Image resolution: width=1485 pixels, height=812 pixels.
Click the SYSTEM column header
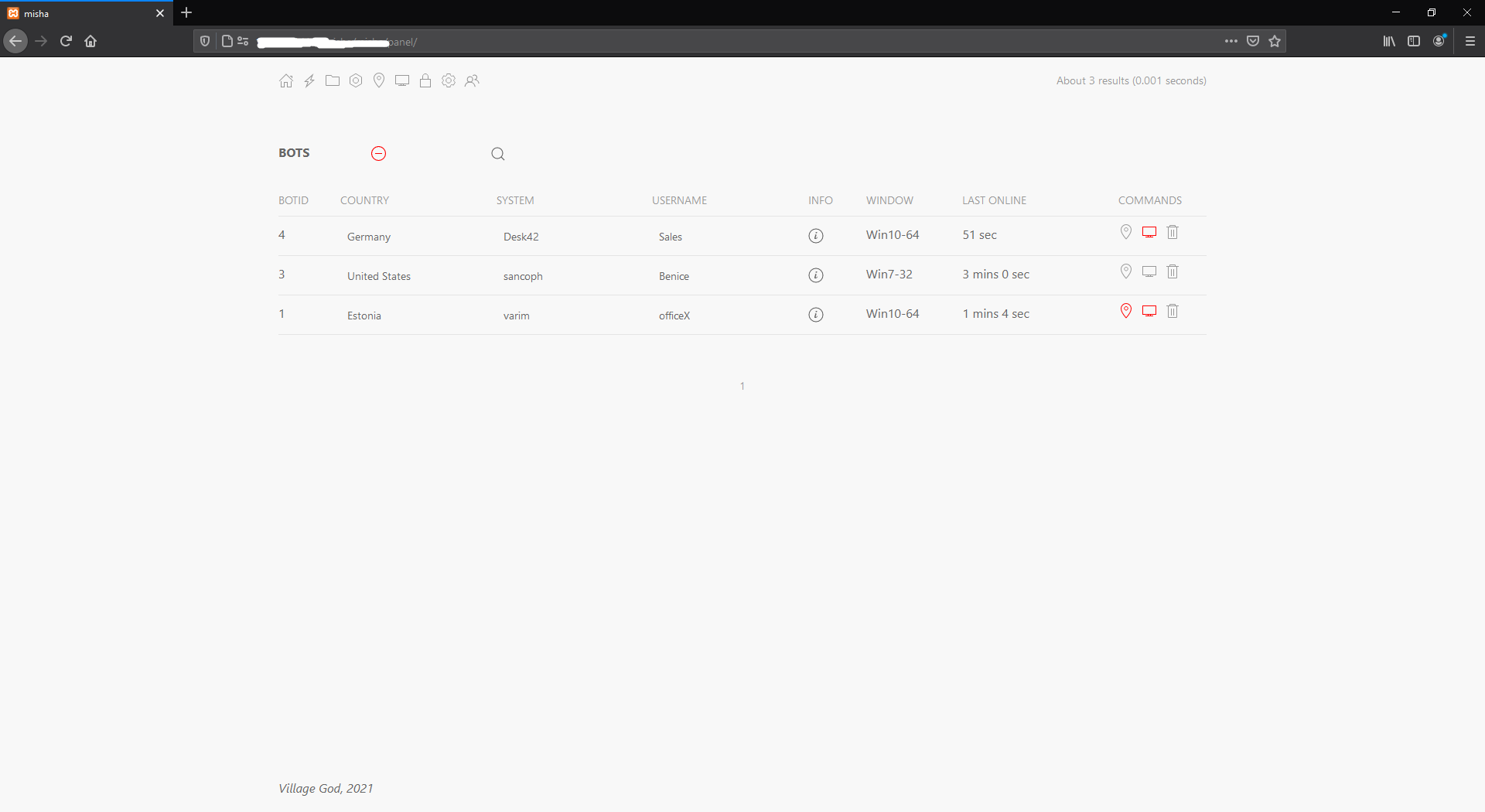tap(515, 200)
